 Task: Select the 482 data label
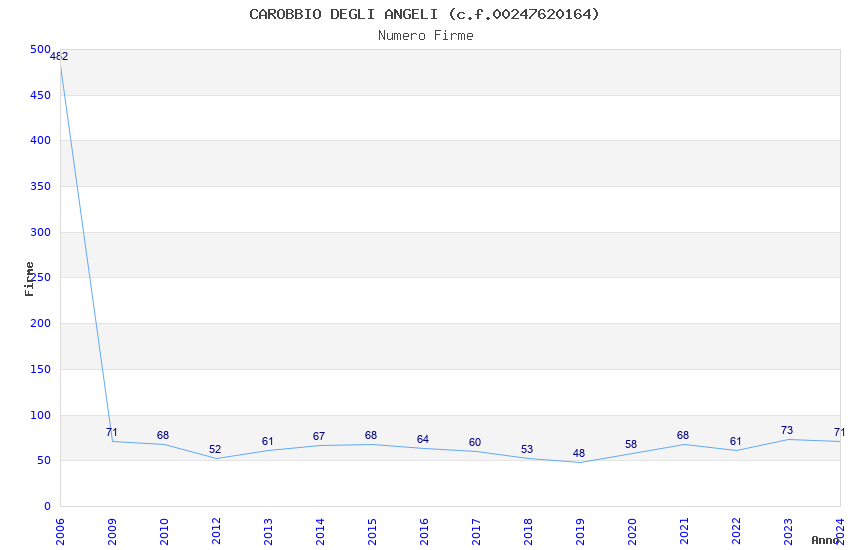click(x=59, y=56)
